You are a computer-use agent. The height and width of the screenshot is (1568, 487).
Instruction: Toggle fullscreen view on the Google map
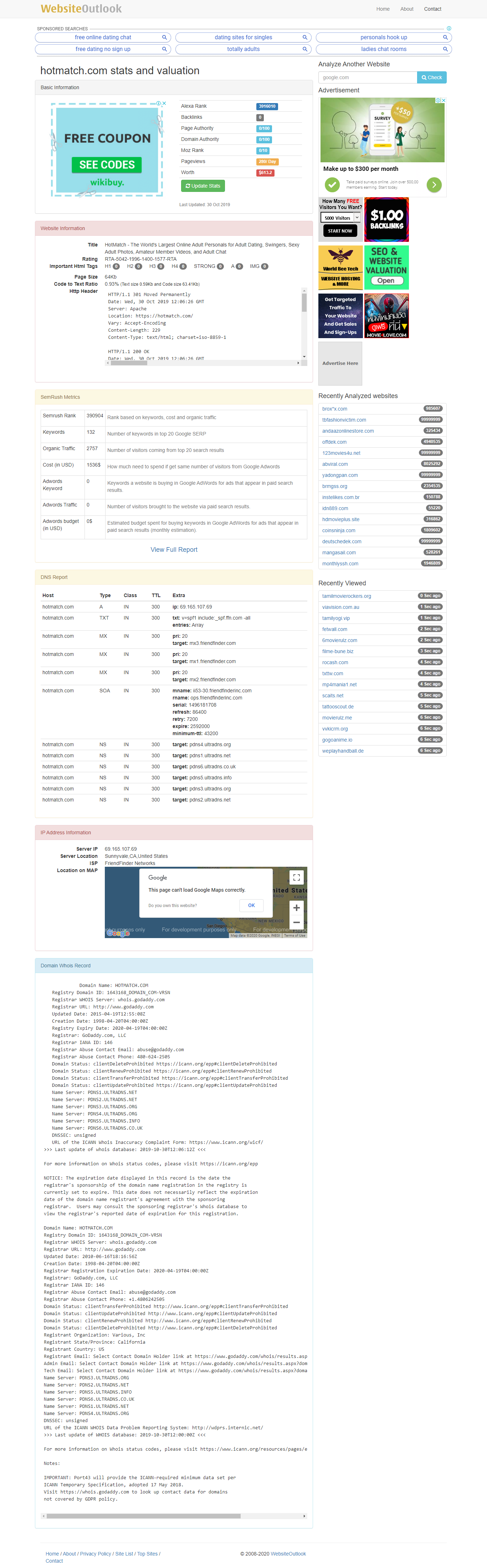(x=297, y=878)
